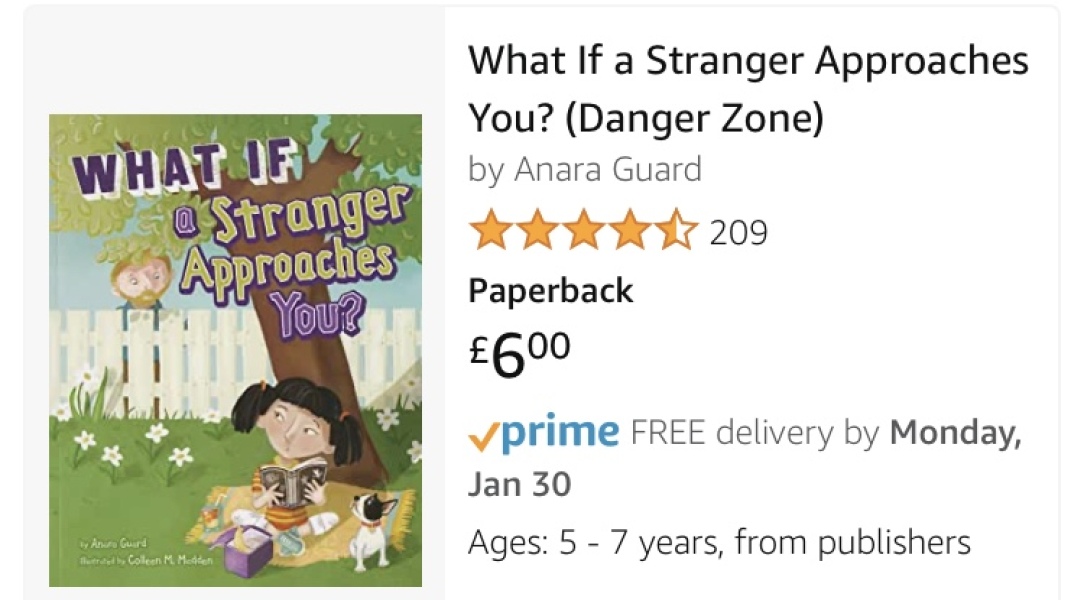The image size is (1084, 600).
Task: Click the Ages 5 - 7 years text
Action: coord(719,542)
